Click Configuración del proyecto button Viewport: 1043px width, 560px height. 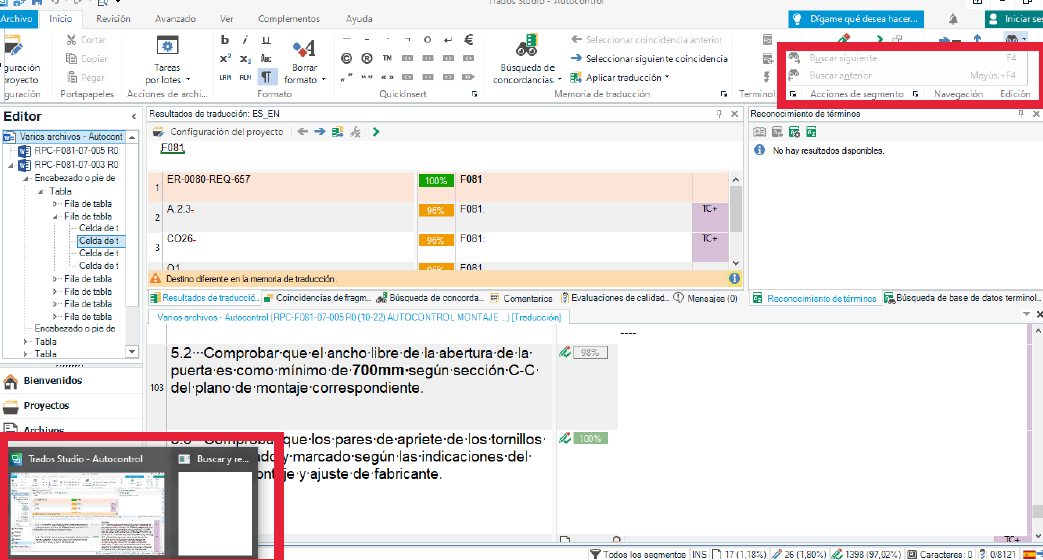(218, 132)
